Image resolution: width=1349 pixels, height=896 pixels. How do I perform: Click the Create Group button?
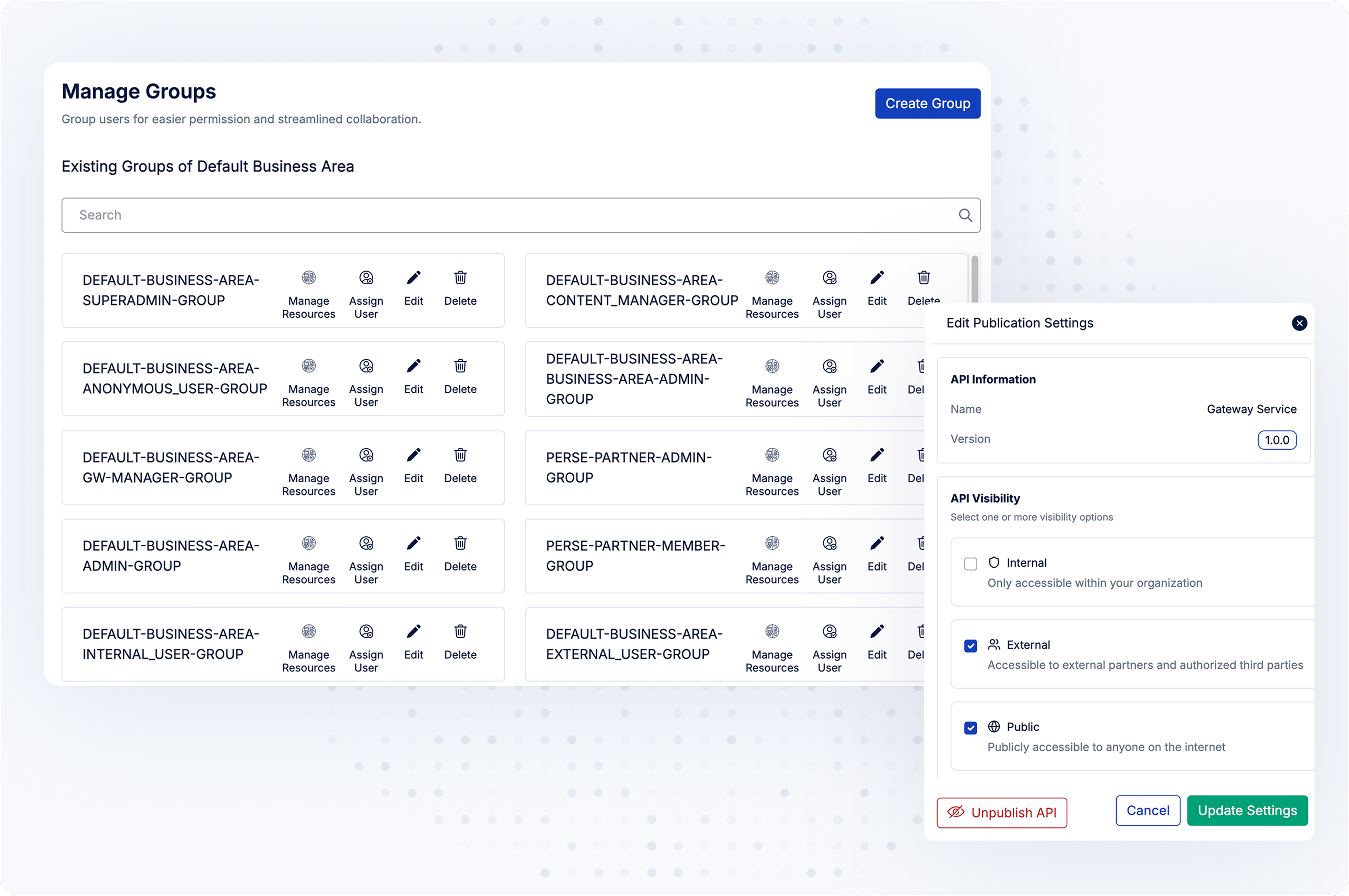pyautogui.click(x=927, y=103)
